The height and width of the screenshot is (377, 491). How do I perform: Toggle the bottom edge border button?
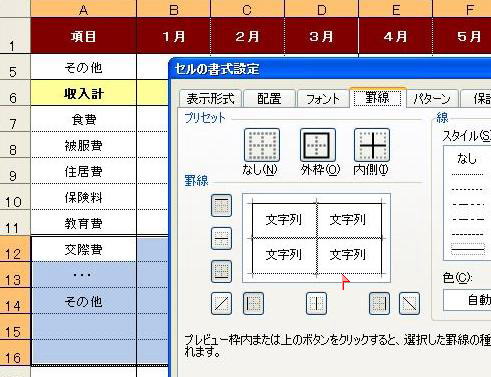(222, 271)
